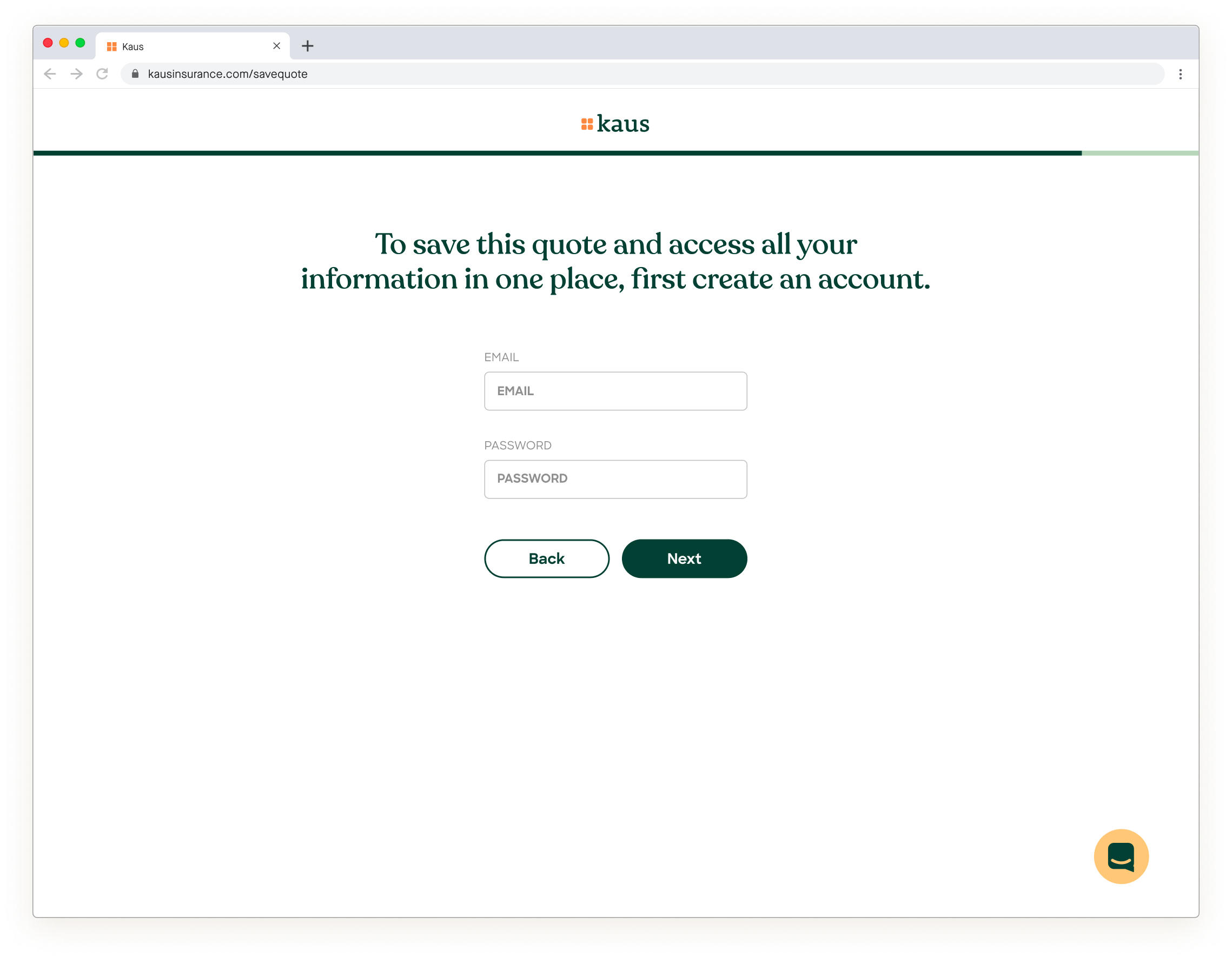The width and height of the screenshot is (1232, 958).
Task: Click the padlock icon in address bar
Action: [135, 74]
